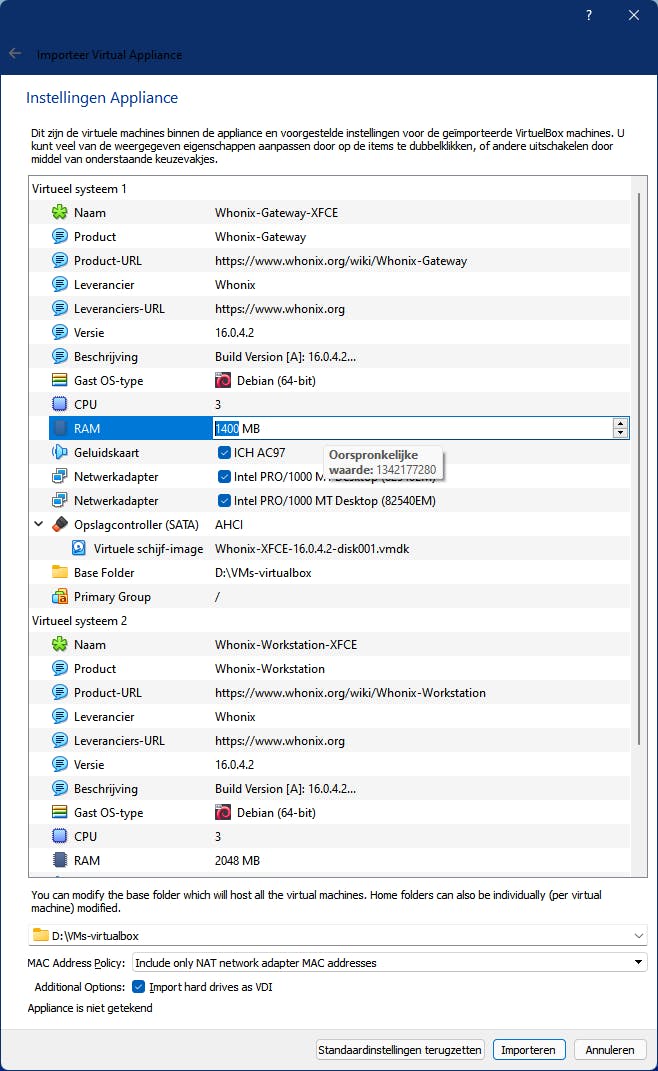Click the CPU chip icon in Virtueel systeem 2
658x1071 pixels.
[x=60, y=836]
